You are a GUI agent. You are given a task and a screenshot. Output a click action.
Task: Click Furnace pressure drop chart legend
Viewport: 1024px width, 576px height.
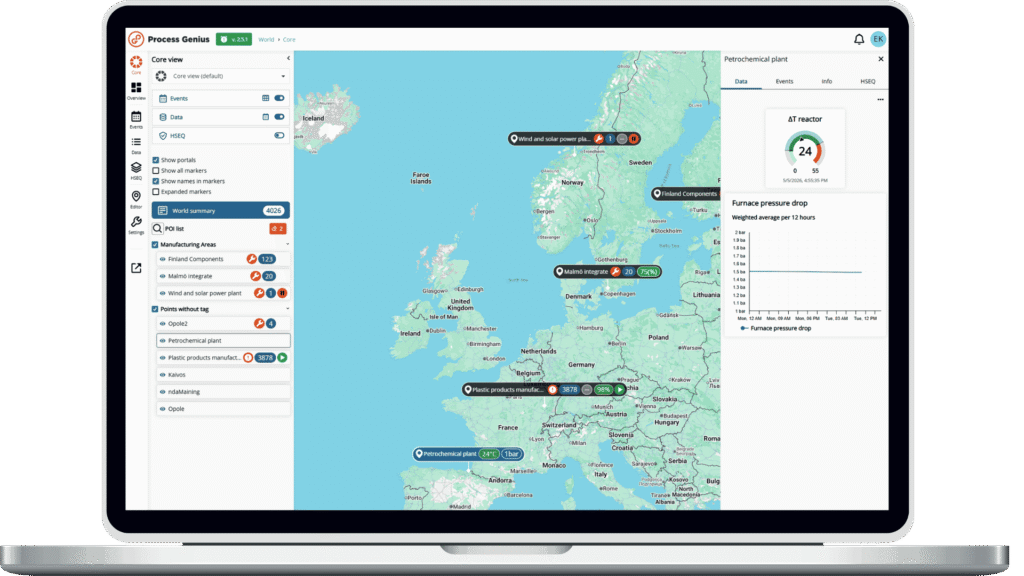(x=775, y=328)
